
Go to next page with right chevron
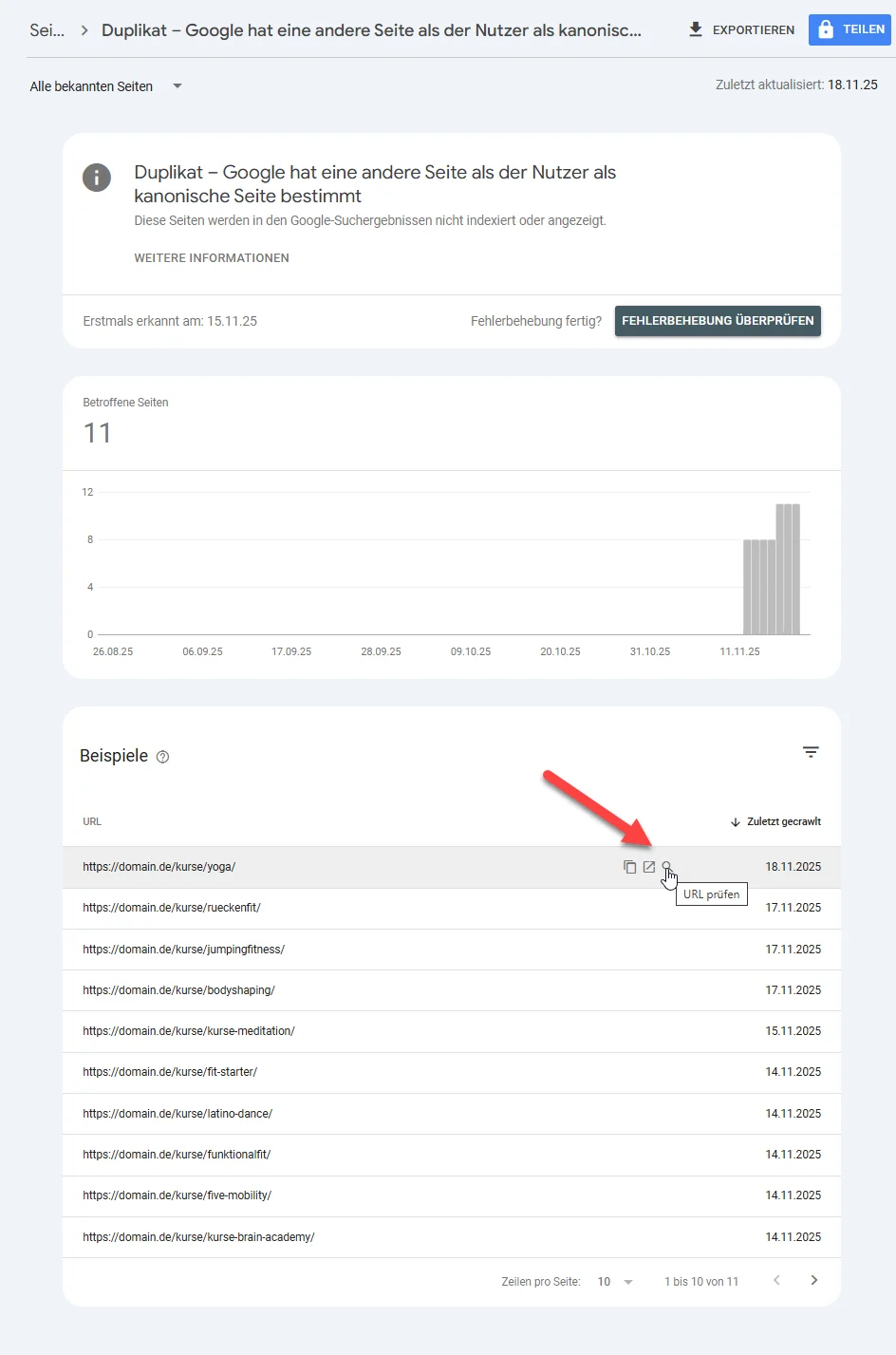[x=813, y=1281]
